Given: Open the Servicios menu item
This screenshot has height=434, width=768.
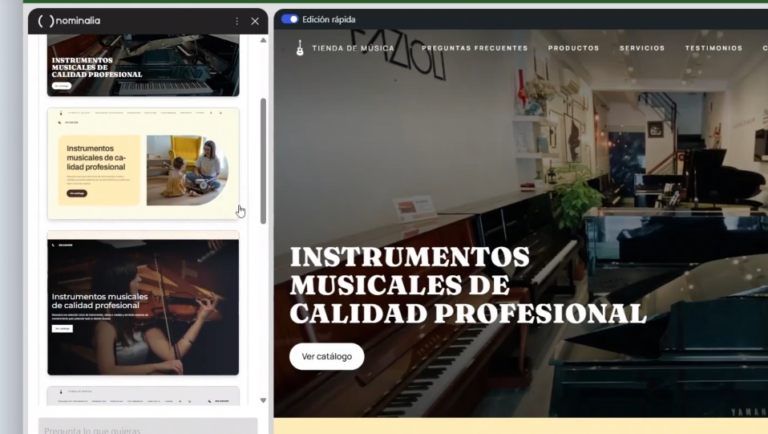Looking at the screenshot, I should tap(642, 48).
